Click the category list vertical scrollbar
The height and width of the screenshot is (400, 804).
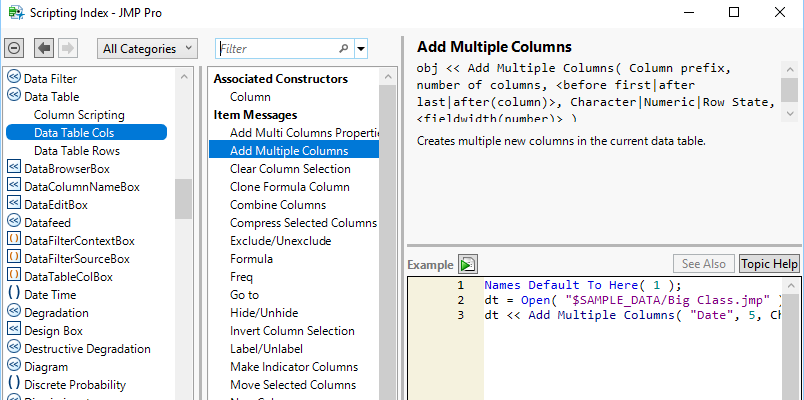(184, 200)
